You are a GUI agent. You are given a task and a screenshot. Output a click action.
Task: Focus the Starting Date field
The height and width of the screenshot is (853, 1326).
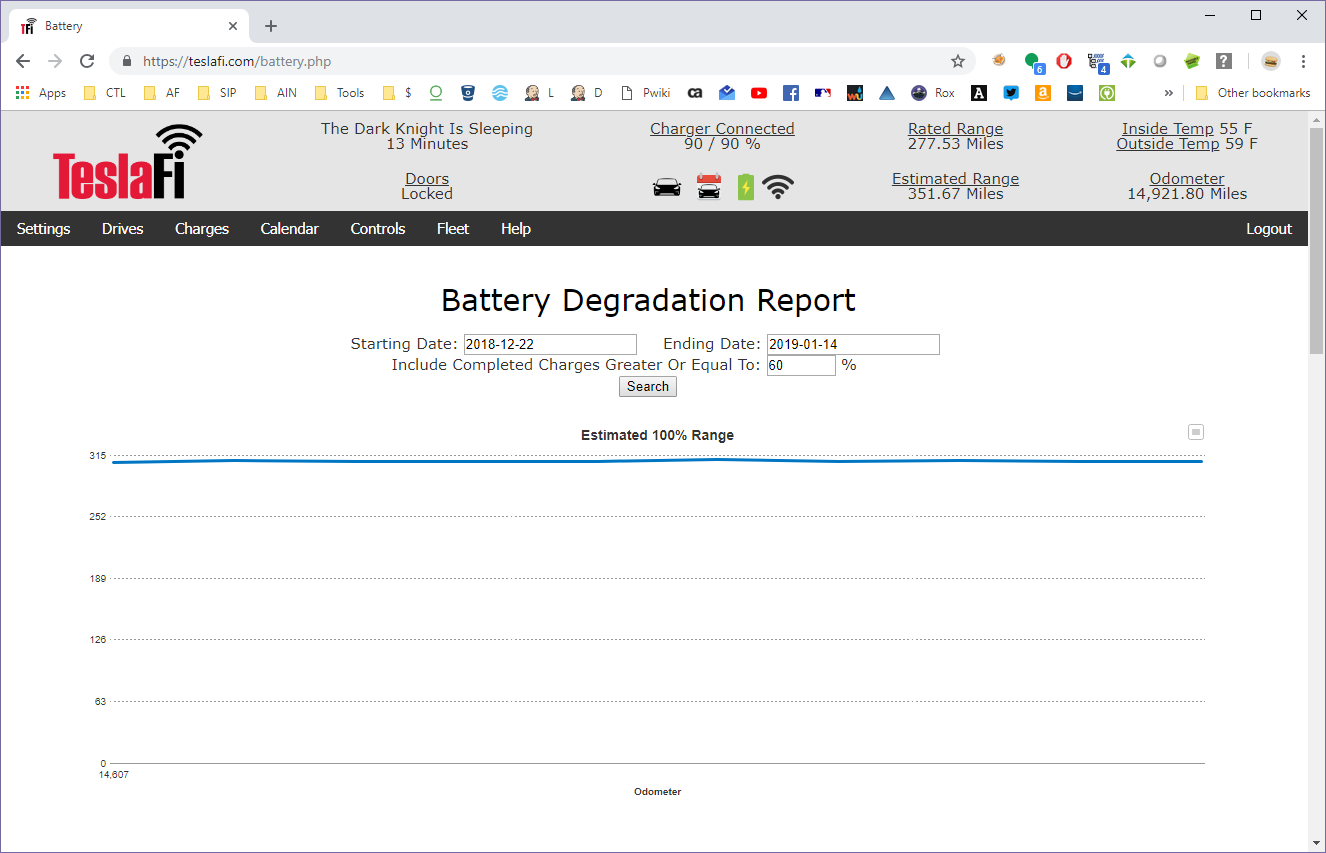coord(550,345)
